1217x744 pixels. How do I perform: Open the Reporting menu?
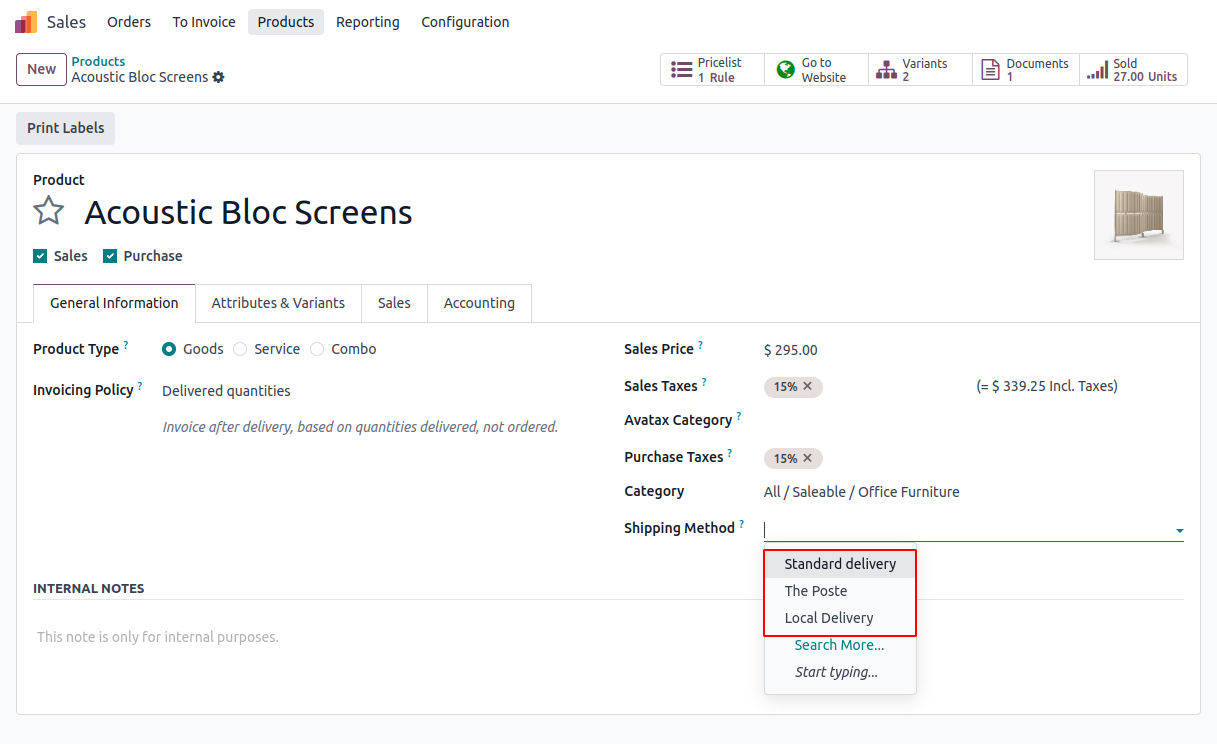coord(367,22)
